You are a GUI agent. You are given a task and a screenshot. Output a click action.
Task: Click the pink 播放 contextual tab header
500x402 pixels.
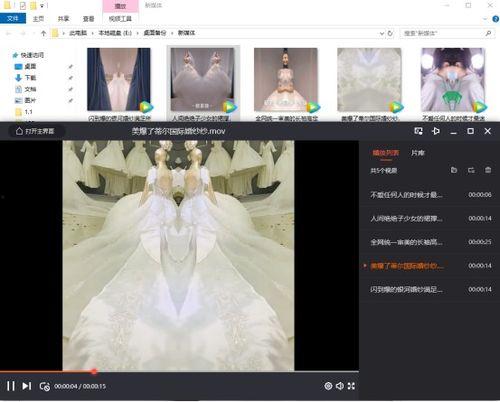tap(120, 6)
